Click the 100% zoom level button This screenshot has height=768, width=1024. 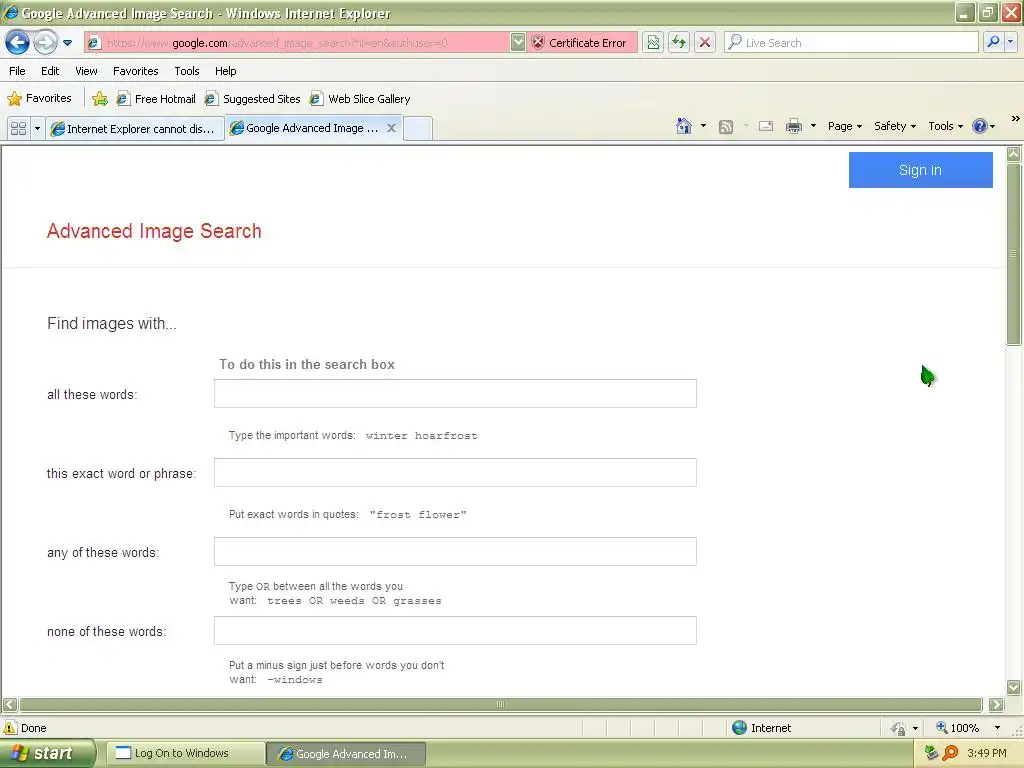pyautogui.click(x=957, y=728)
